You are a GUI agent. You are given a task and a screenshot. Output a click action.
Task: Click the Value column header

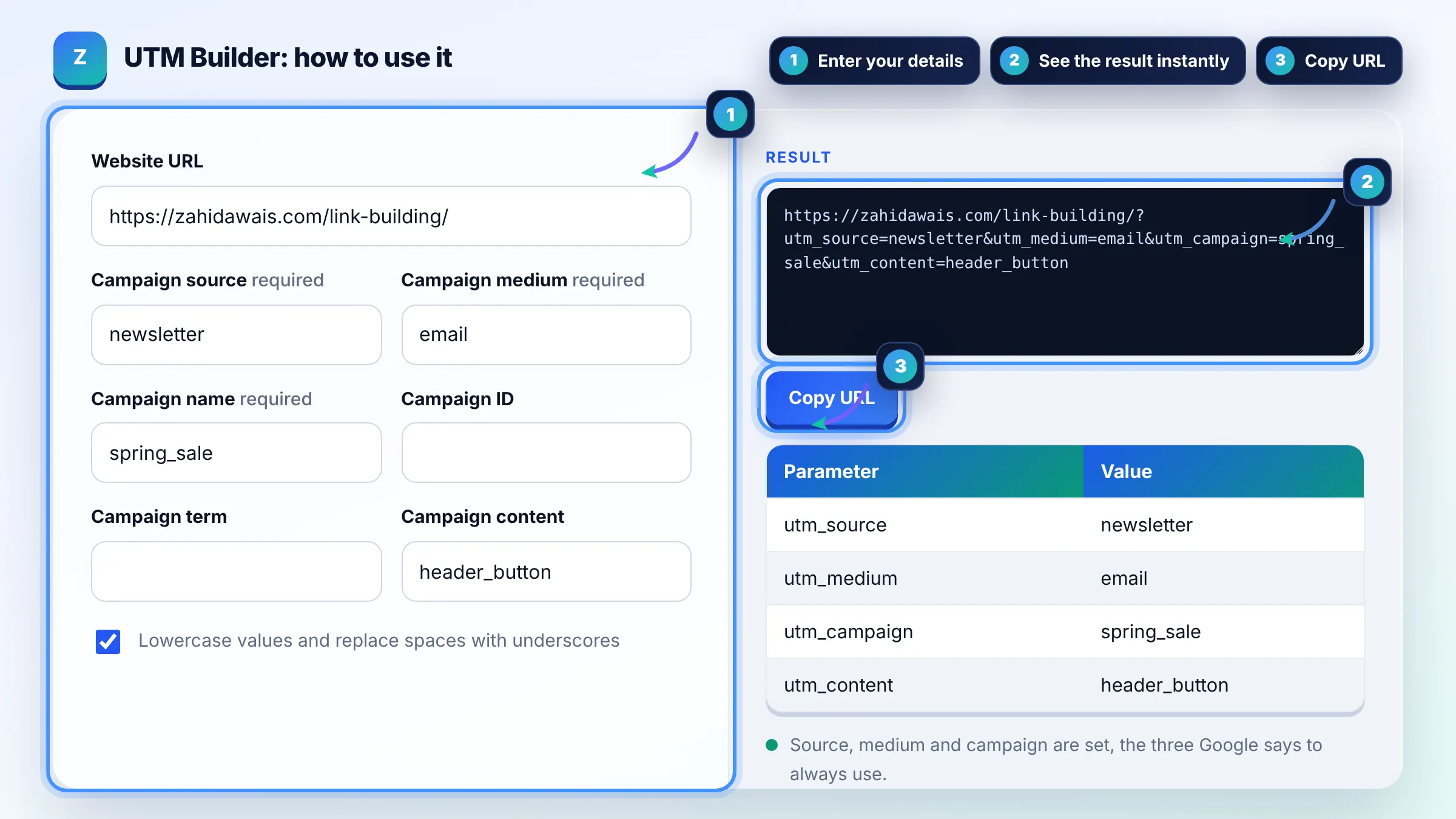[x=1224, y=471]
